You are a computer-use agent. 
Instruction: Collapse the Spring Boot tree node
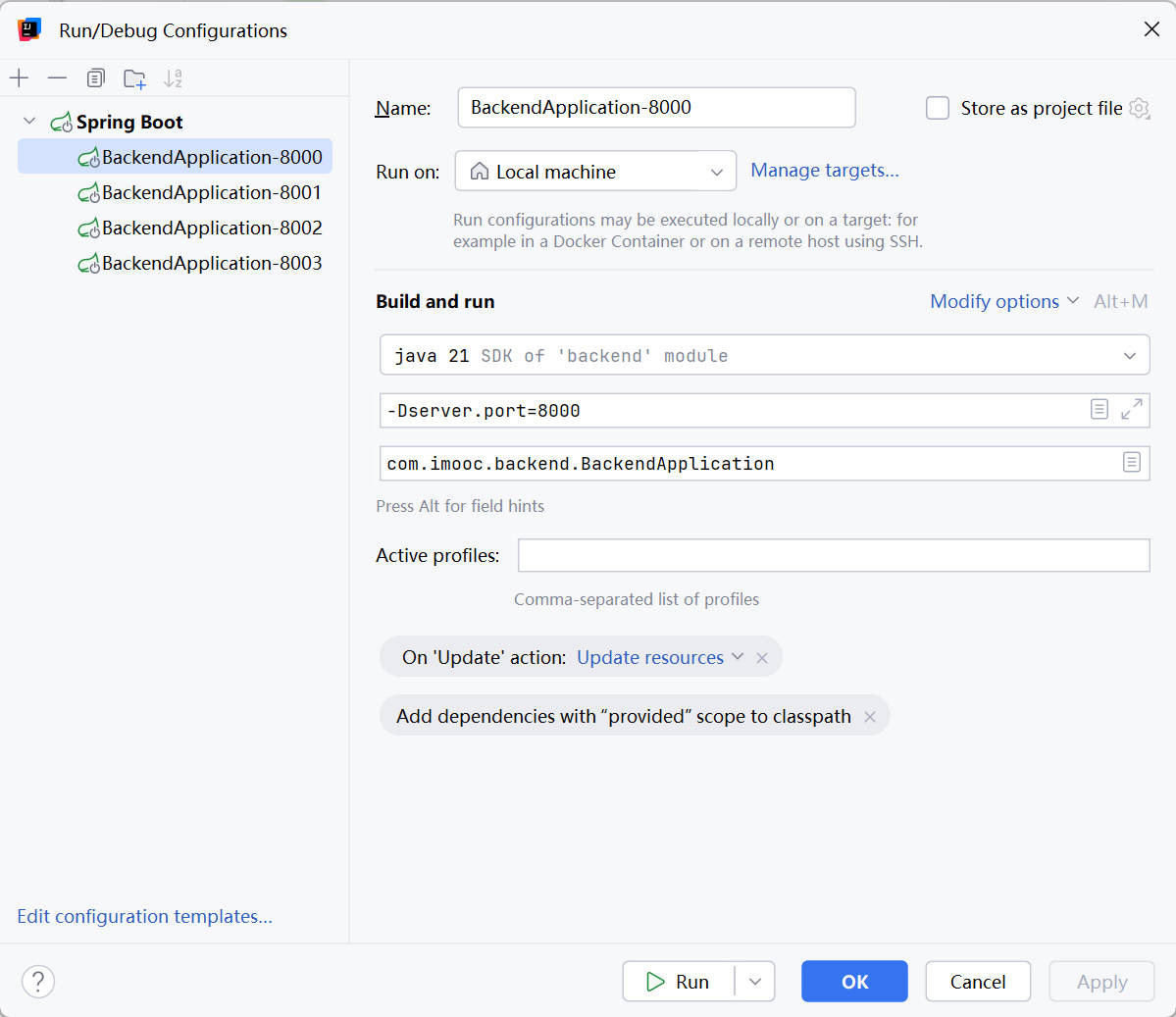29,122
